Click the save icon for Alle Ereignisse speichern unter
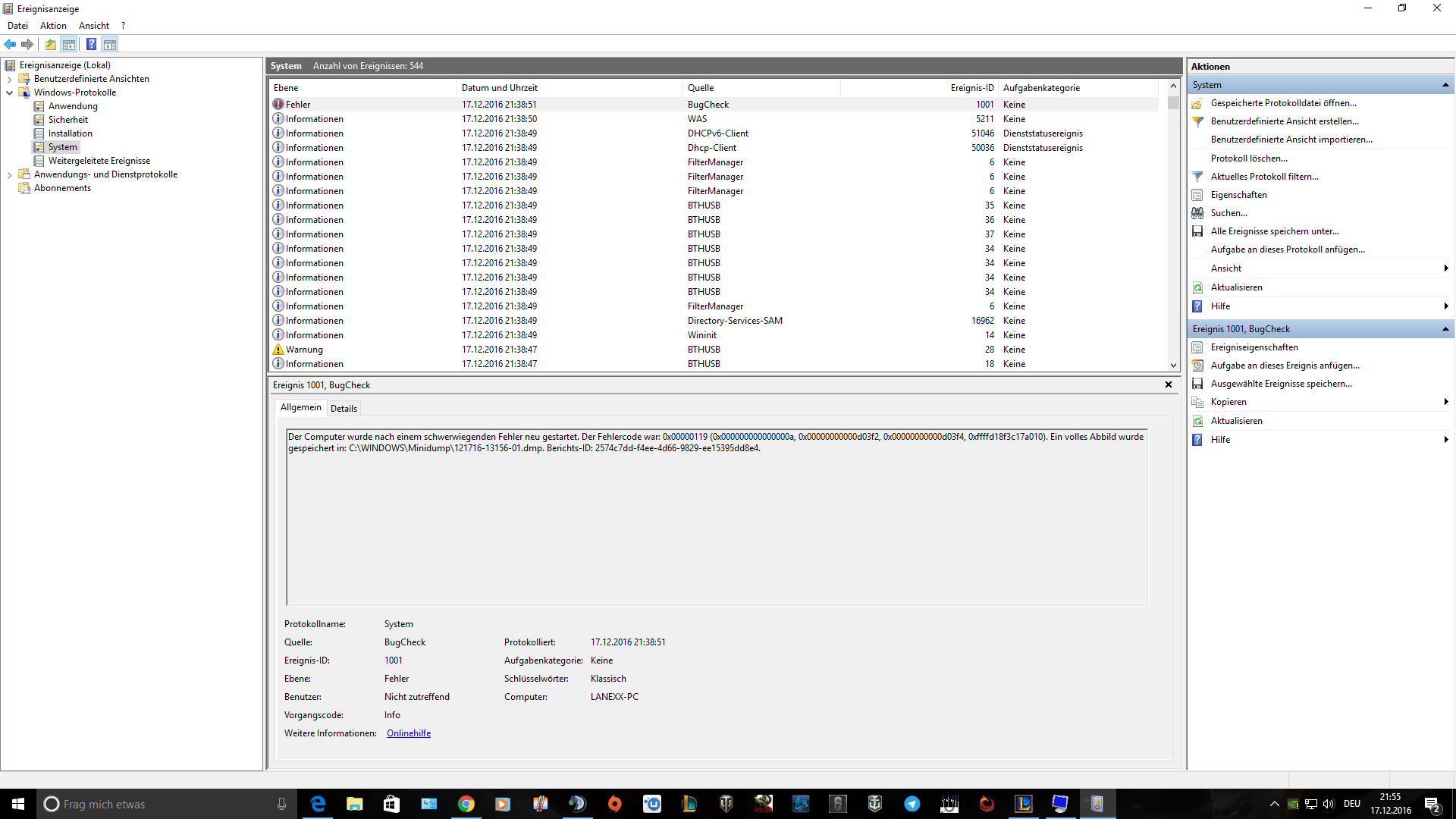 click(1197, 231)
